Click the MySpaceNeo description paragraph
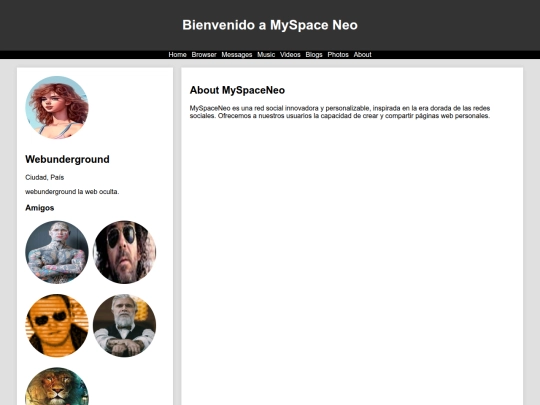Image resolution: width=540 pixels, height=405 pixels. [340, 112]
